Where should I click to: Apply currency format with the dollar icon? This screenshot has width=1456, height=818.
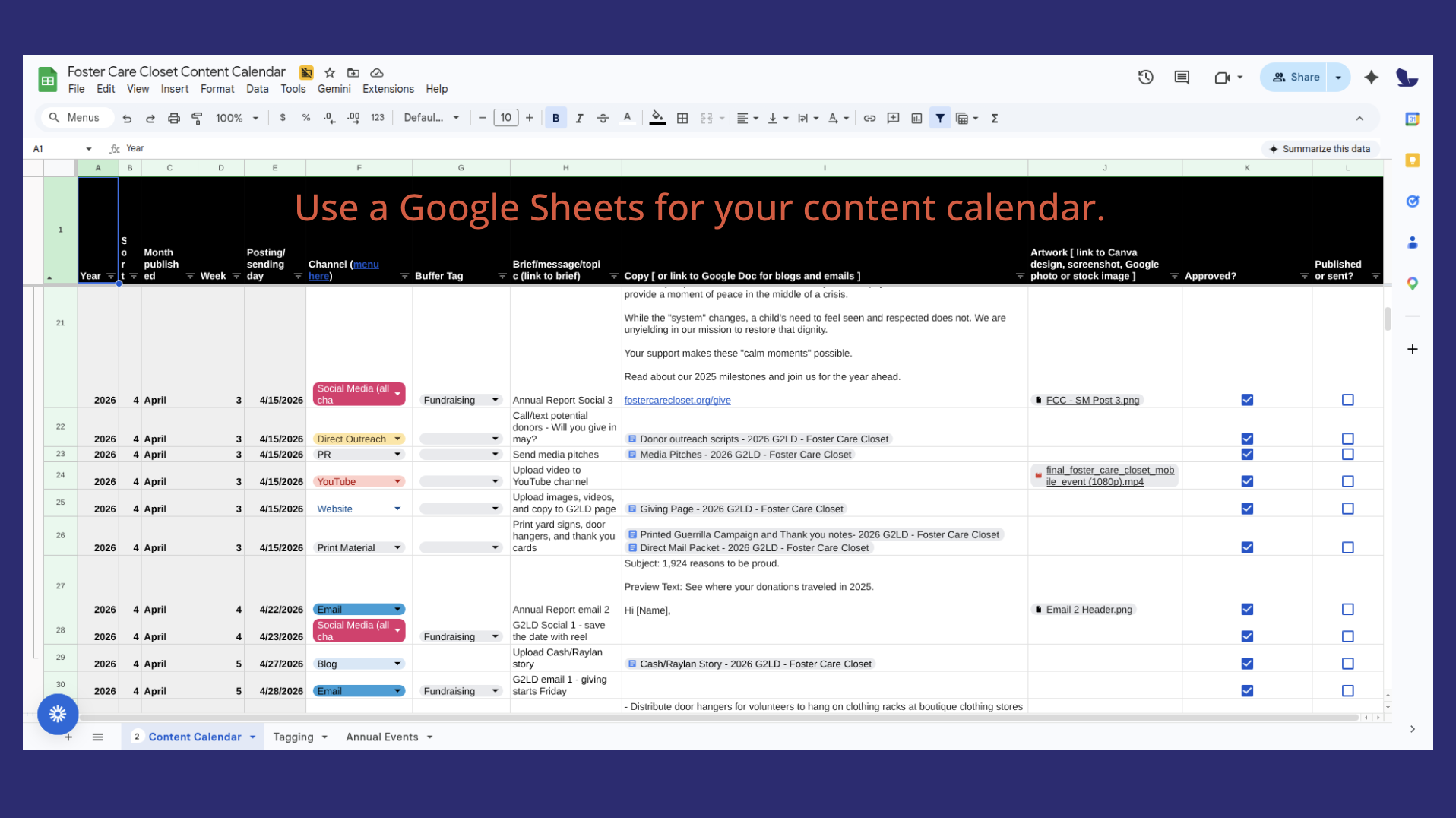pyautogui.click(x=283, y=118)
